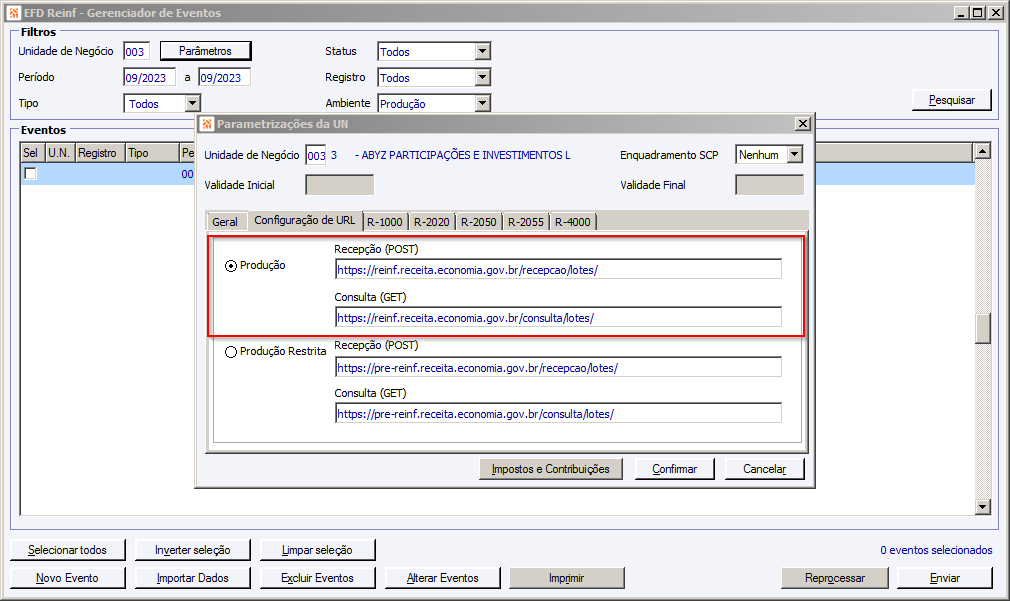Open the R-2020 tab
Viewport: 1010px width, 601px height.
click(432, 222)
